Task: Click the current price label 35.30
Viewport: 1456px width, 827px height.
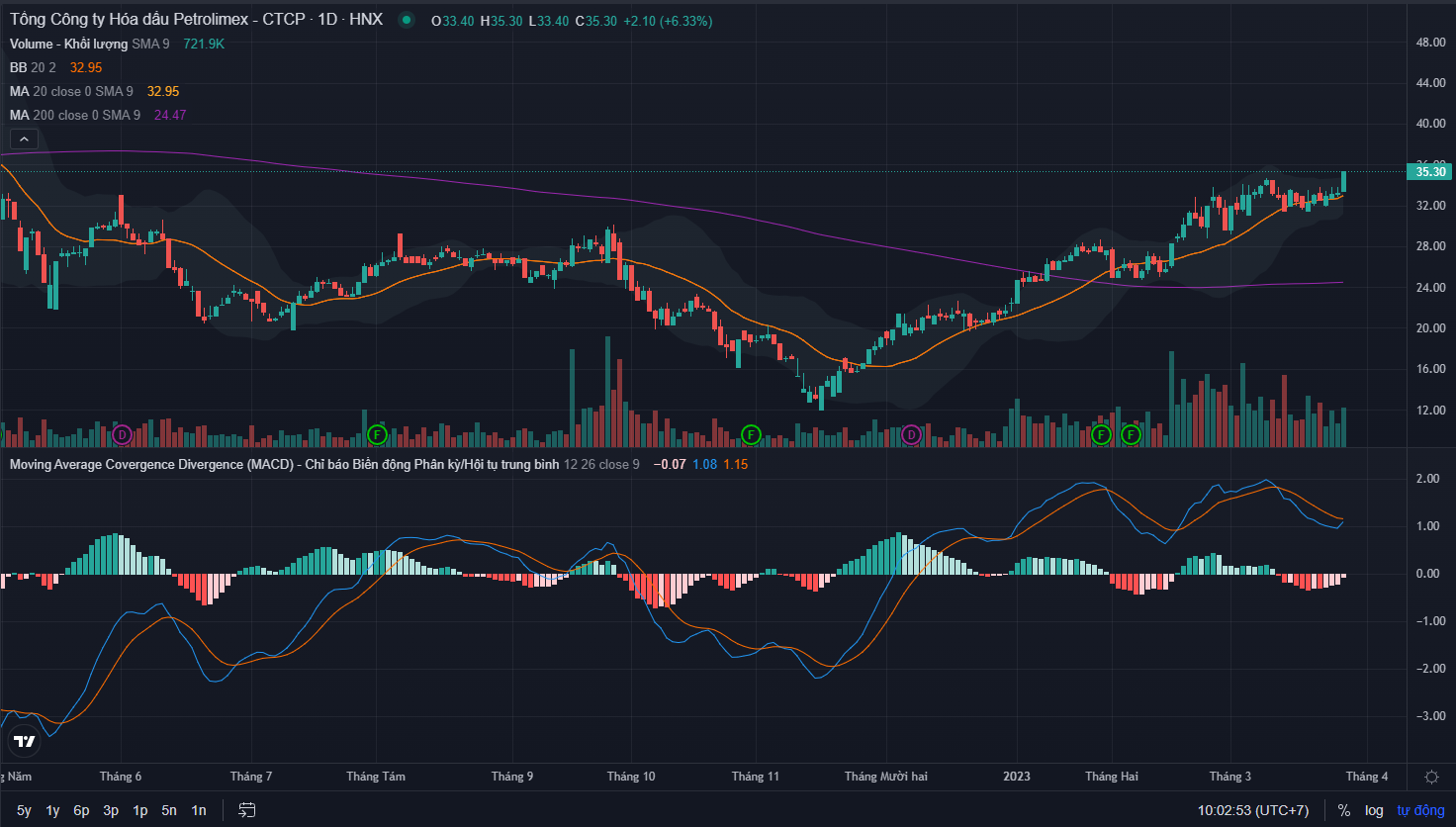Action: 1430,171
